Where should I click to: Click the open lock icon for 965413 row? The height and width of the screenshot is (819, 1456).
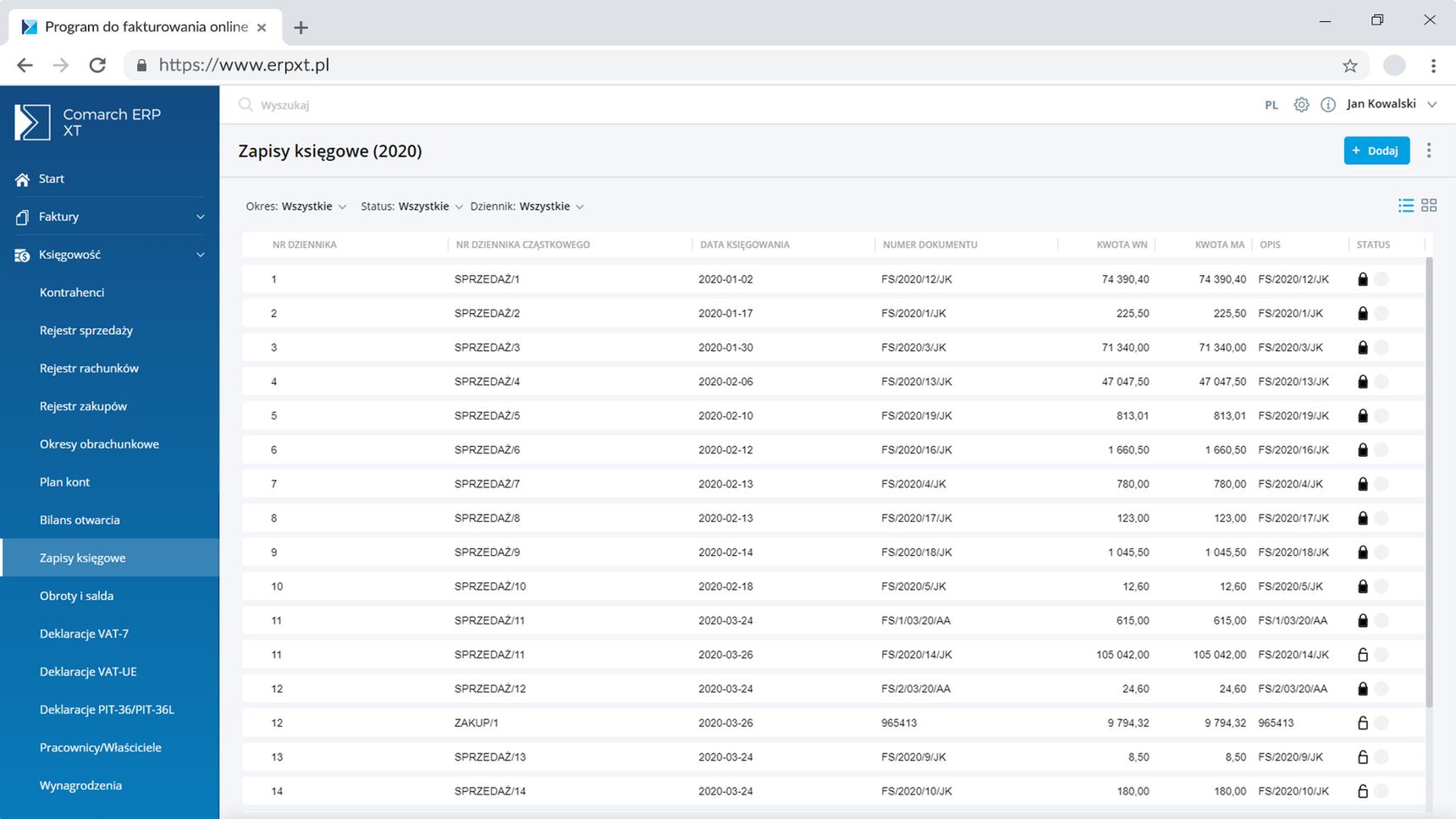pos(1363,723)
